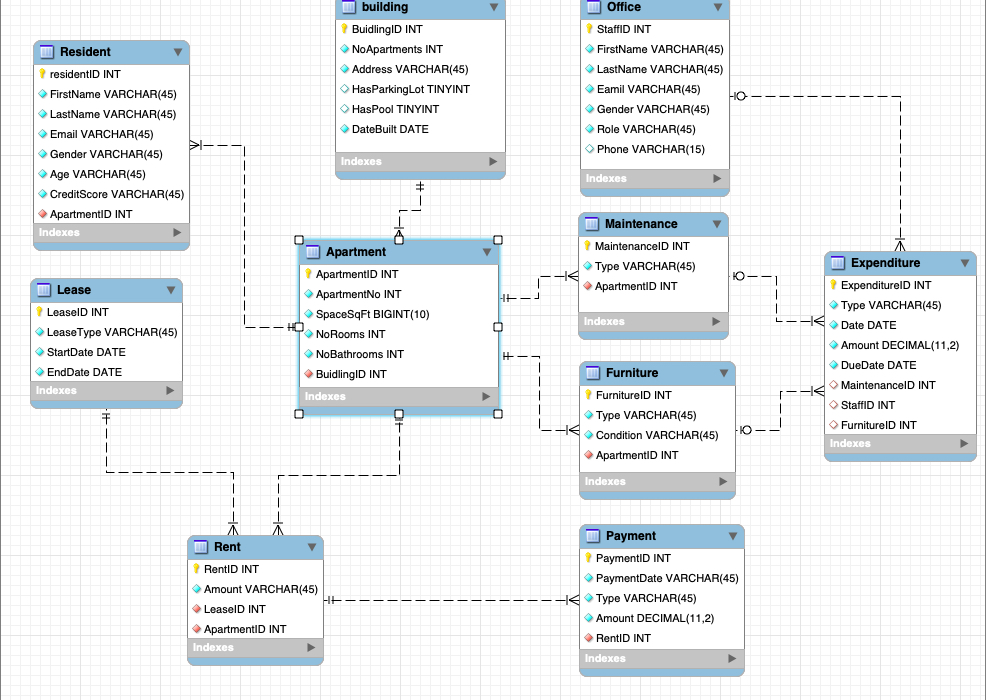Click the Resident table icon
Image resolution: width=986 pixels, height=700 pixels.
point(47,52)
